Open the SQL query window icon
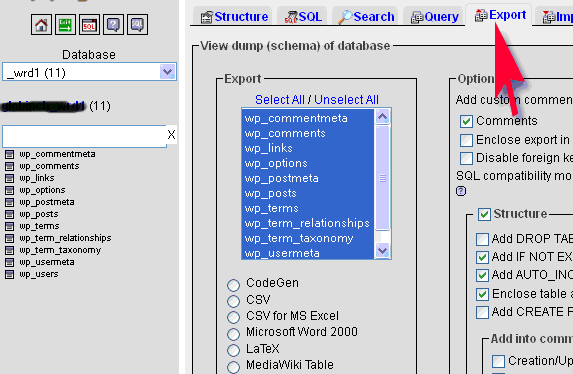573x374 pixels. (89, 24)
